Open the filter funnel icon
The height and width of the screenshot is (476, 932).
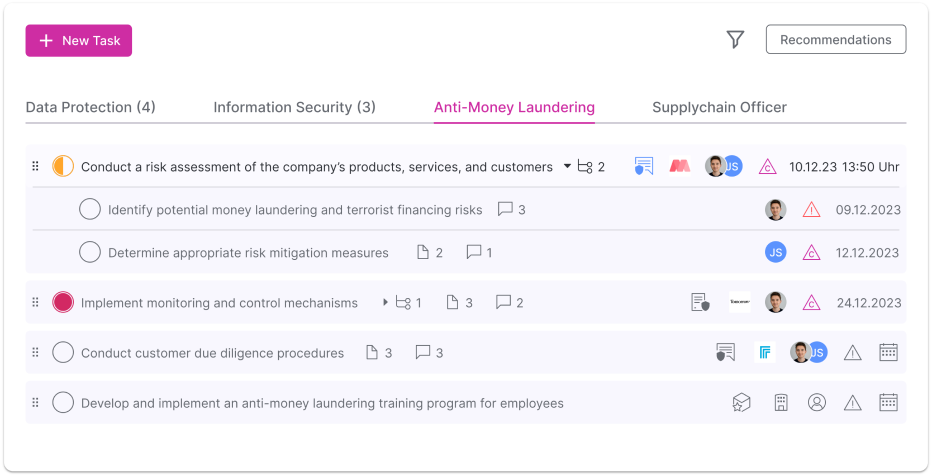pyautogui.click(x=735, y=40)
